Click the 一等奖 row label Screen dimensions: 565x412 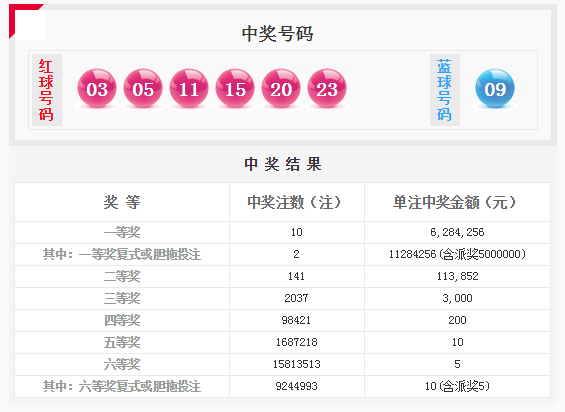[122, 232]
